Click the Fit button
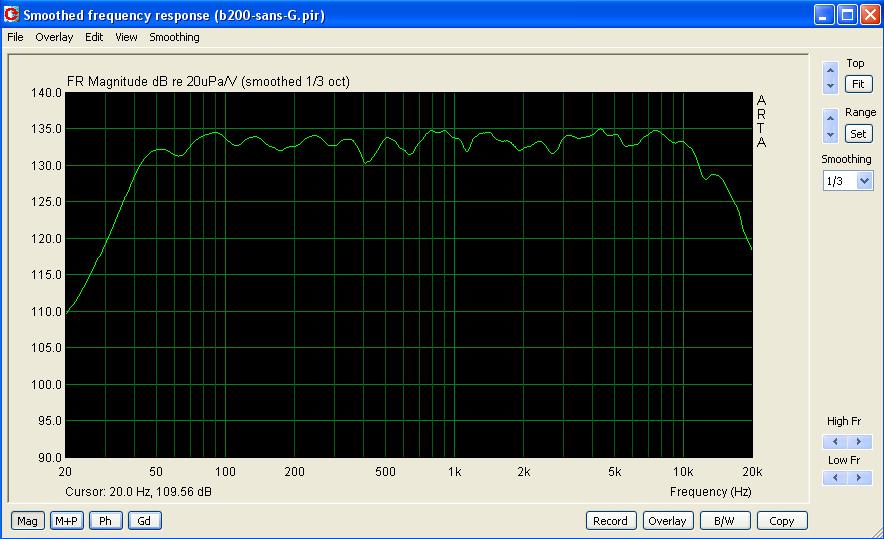884x539 pixels. (858, 84)
